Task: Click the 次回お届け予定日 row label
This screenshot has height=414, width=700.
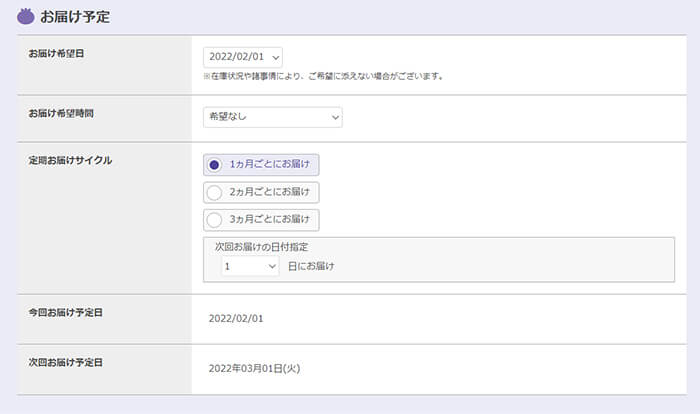Action: pos(66,362)
